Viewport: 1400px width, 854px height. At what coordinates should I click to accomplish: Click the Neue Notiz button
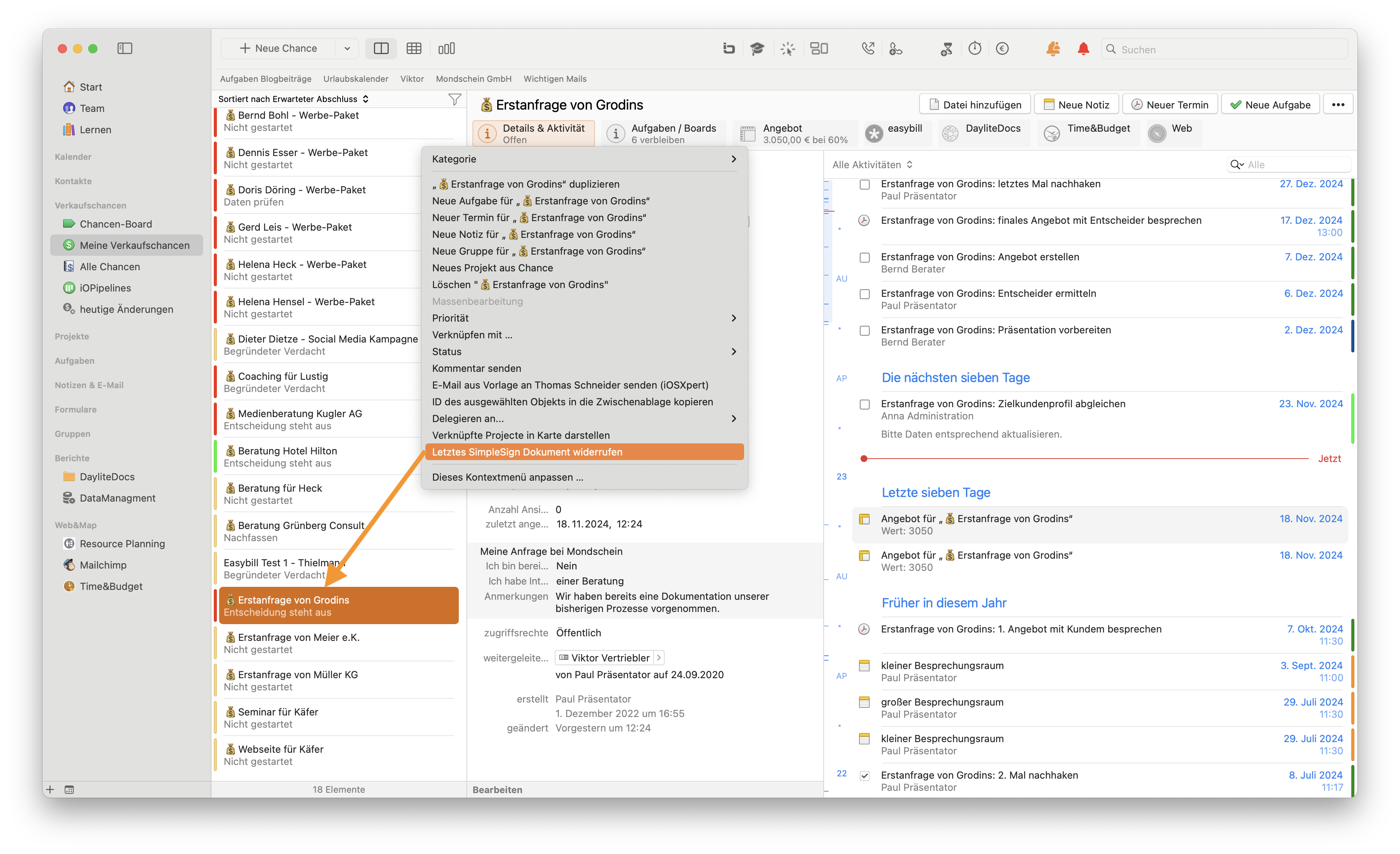(1076, 105)
